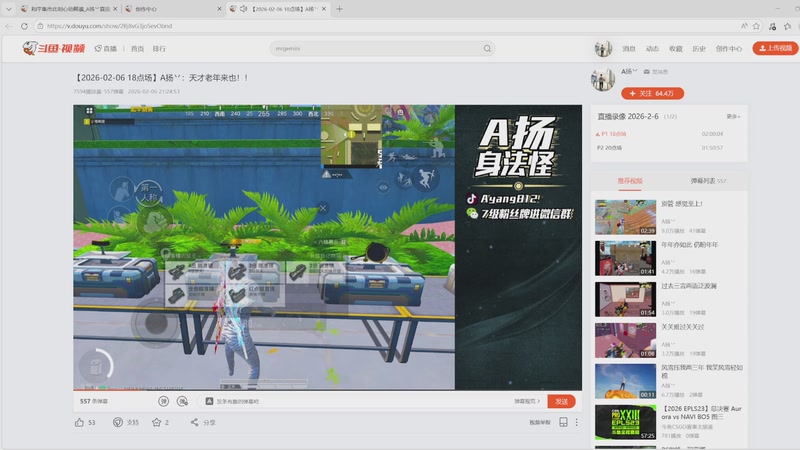
Task: Open recommended video with 01:41 duration
Action: (625, 258)
